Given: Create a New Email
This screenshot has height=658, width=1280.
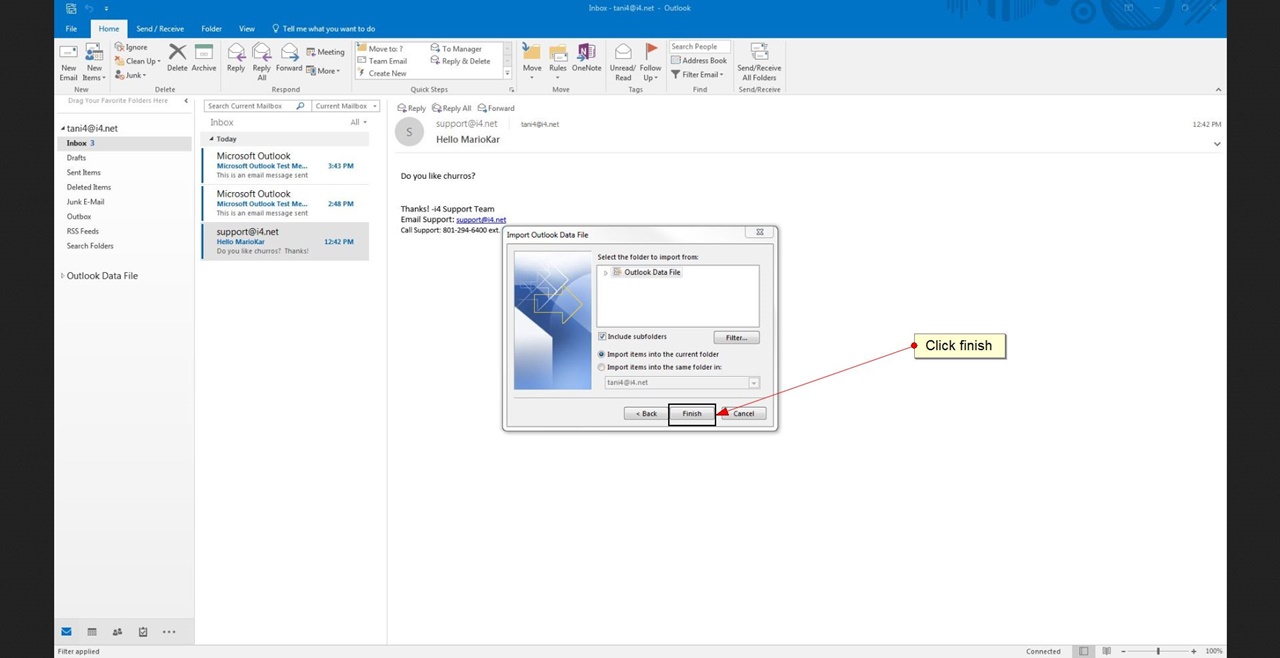Looking at the screenshot, I should click(68, 63).
